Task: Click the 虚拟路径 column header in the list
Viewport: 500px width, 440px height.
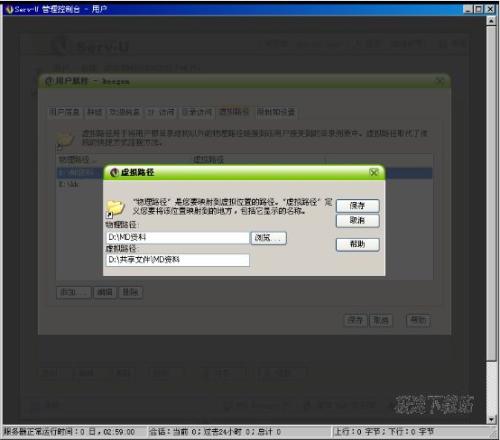Action: click(258, 160)
